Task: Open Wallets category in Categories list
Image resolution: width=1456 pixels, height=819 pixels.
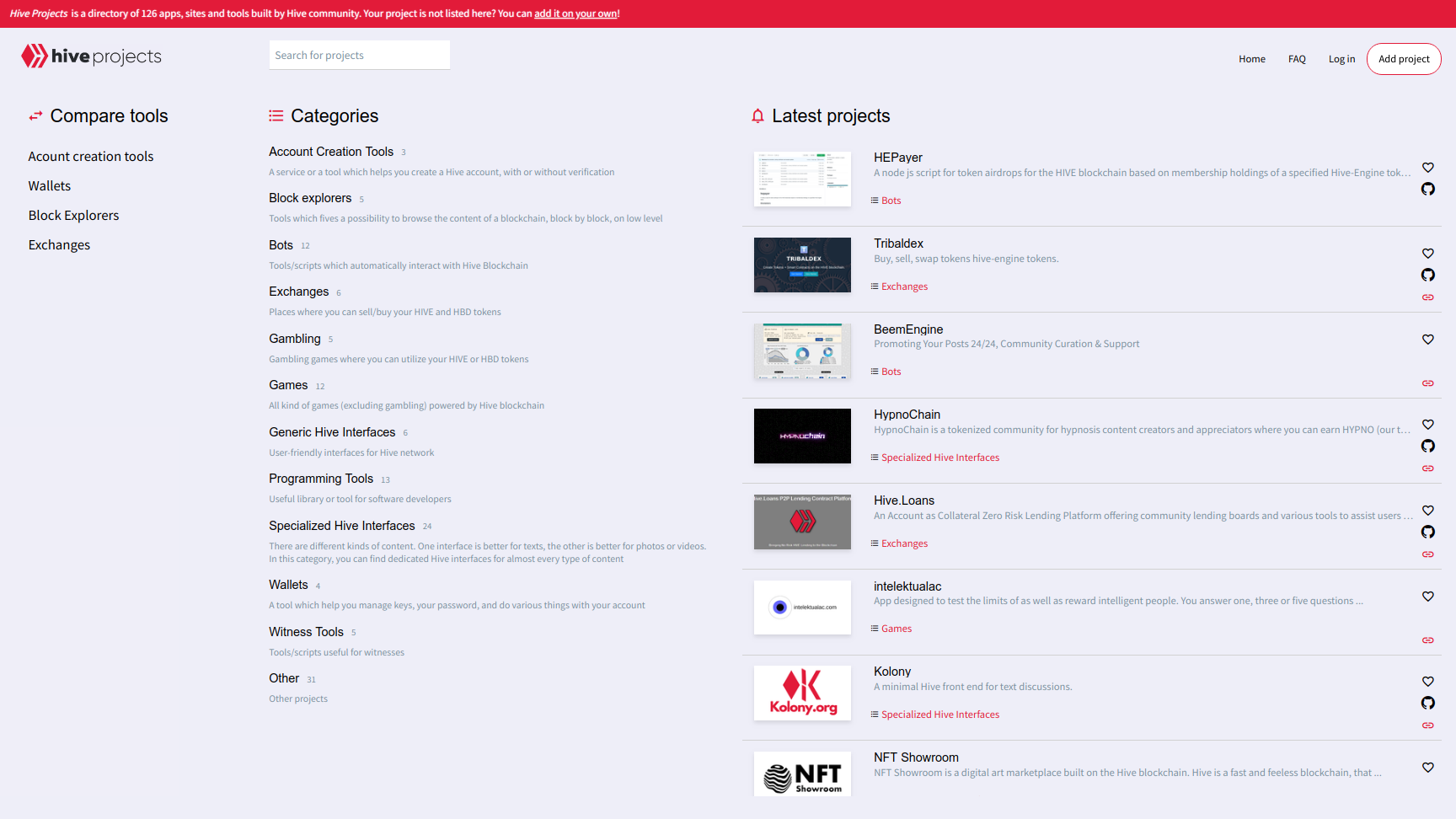Action: tap(288, 585)
